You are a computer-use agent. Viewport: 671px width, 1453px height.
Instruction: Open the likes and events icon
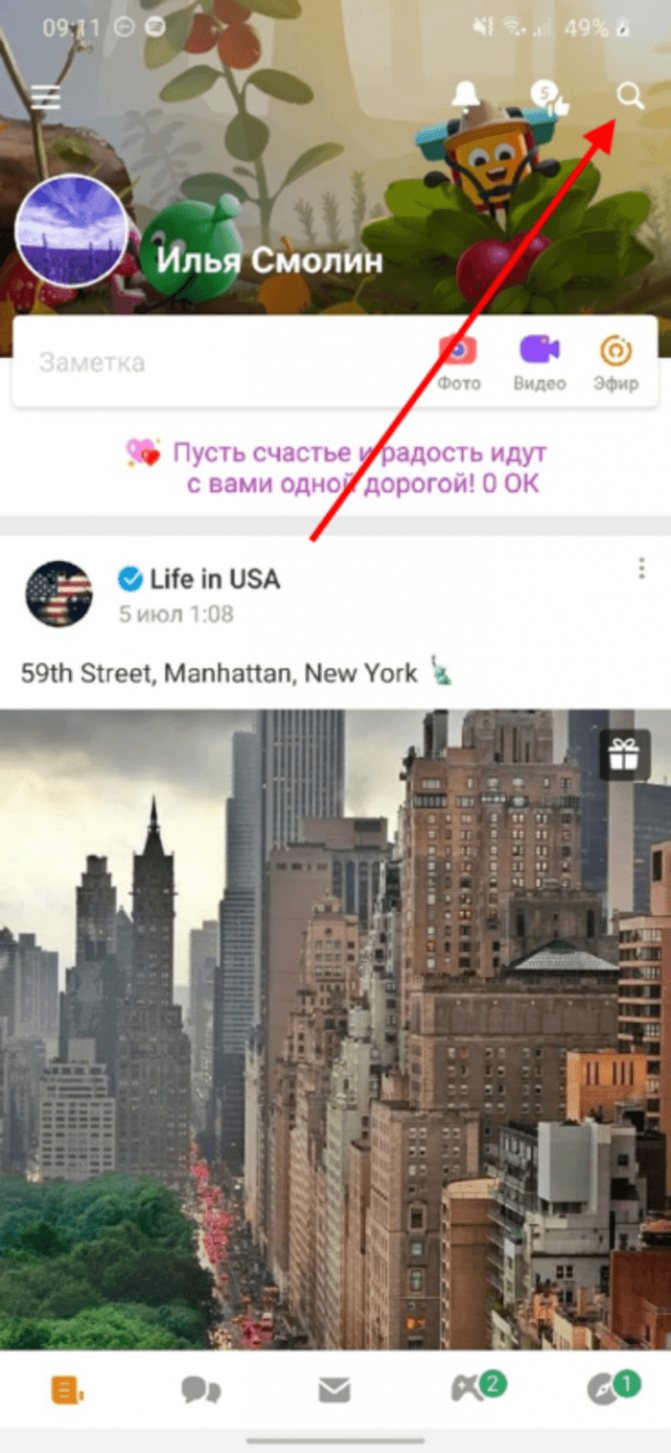549,97
